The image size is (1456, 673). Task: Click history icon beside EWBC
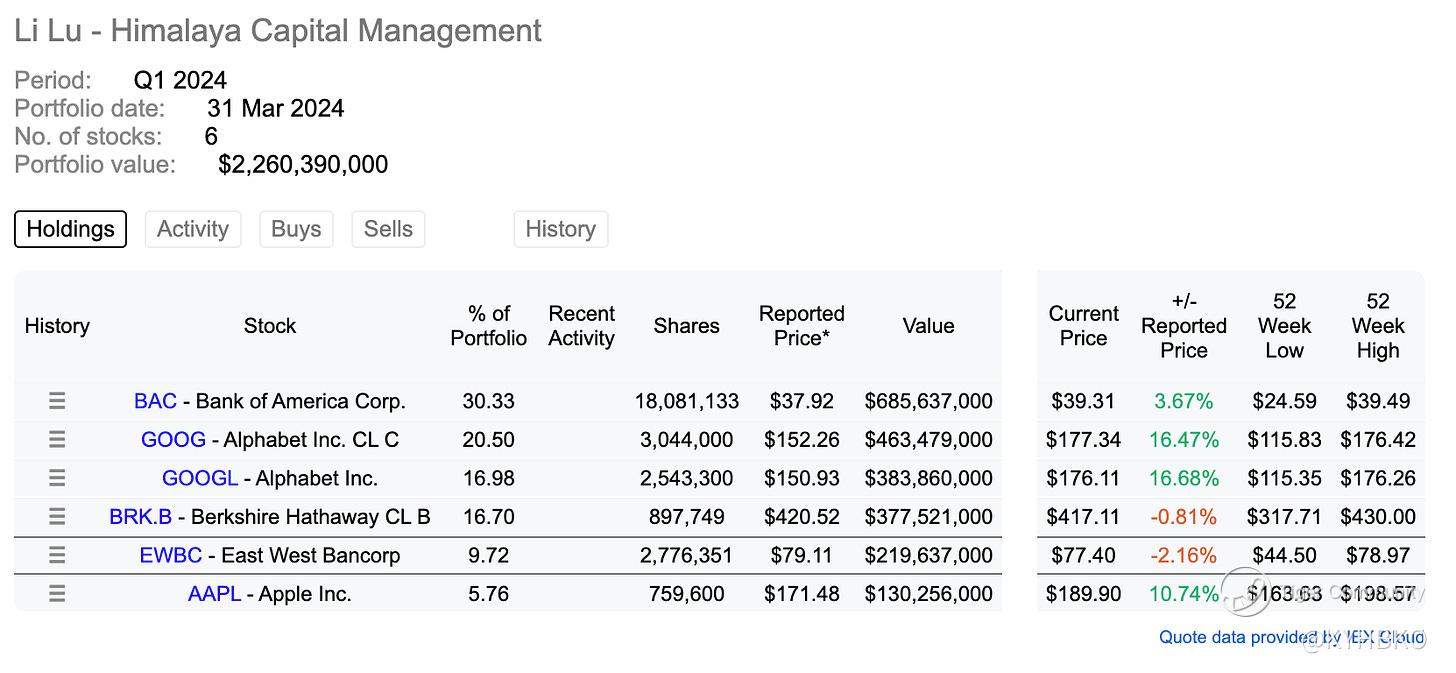coord(57,555)
